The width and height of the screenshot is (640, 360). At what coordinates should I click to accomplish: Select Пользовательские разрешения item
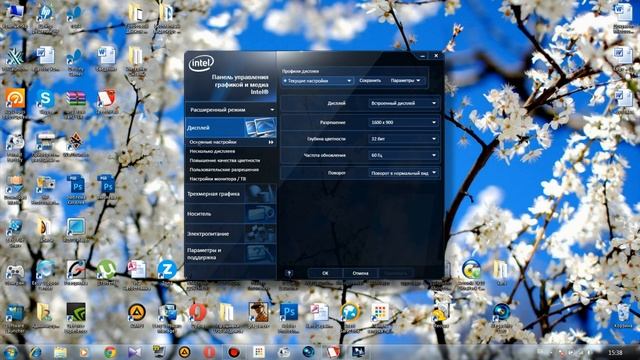(224, 169)
